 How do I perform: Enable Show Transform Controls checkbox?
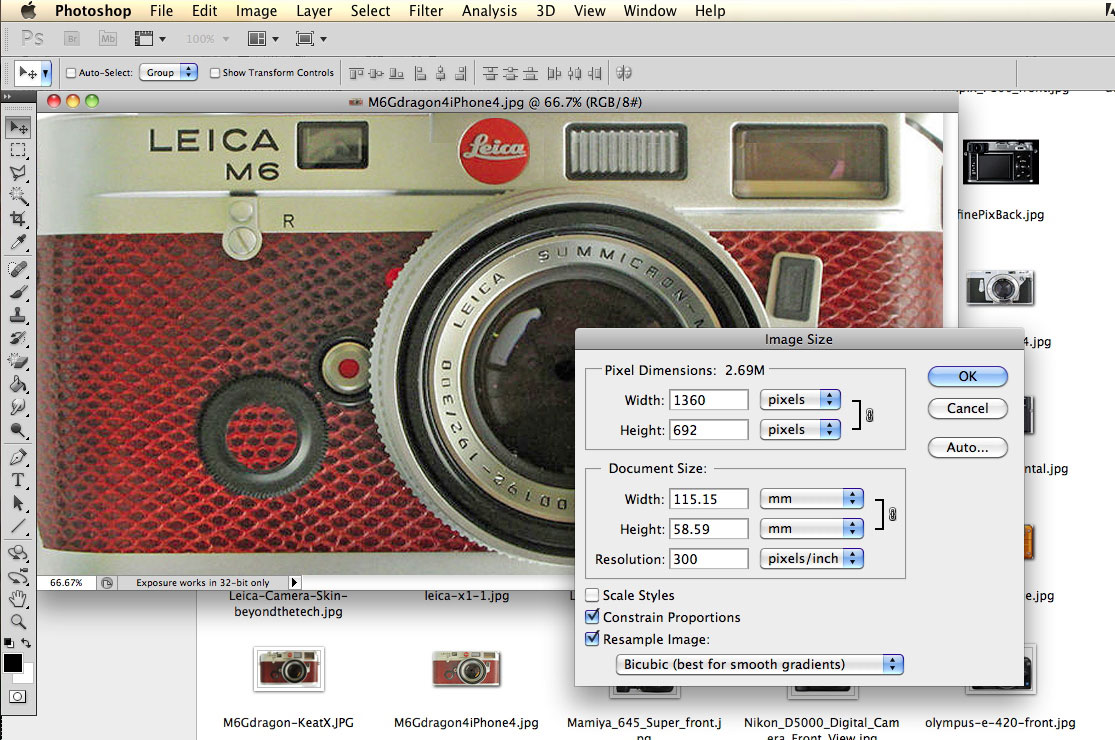click(x=215, y=73)
